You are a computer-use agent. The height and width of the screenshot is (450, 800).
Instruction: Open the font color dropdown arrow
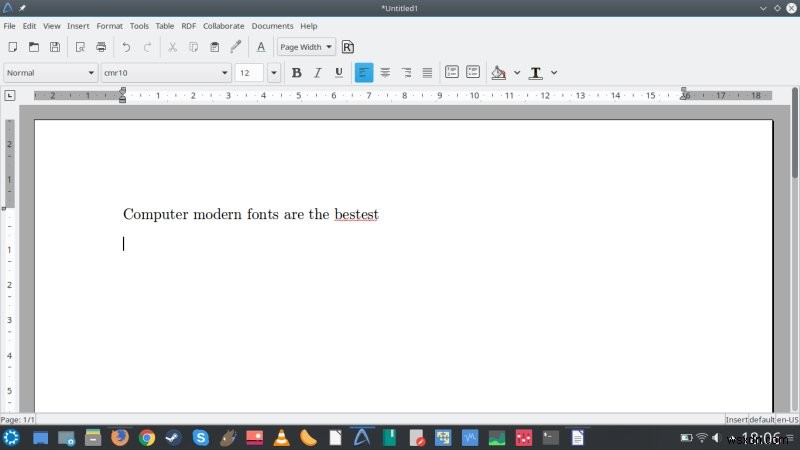coord(554,72)
